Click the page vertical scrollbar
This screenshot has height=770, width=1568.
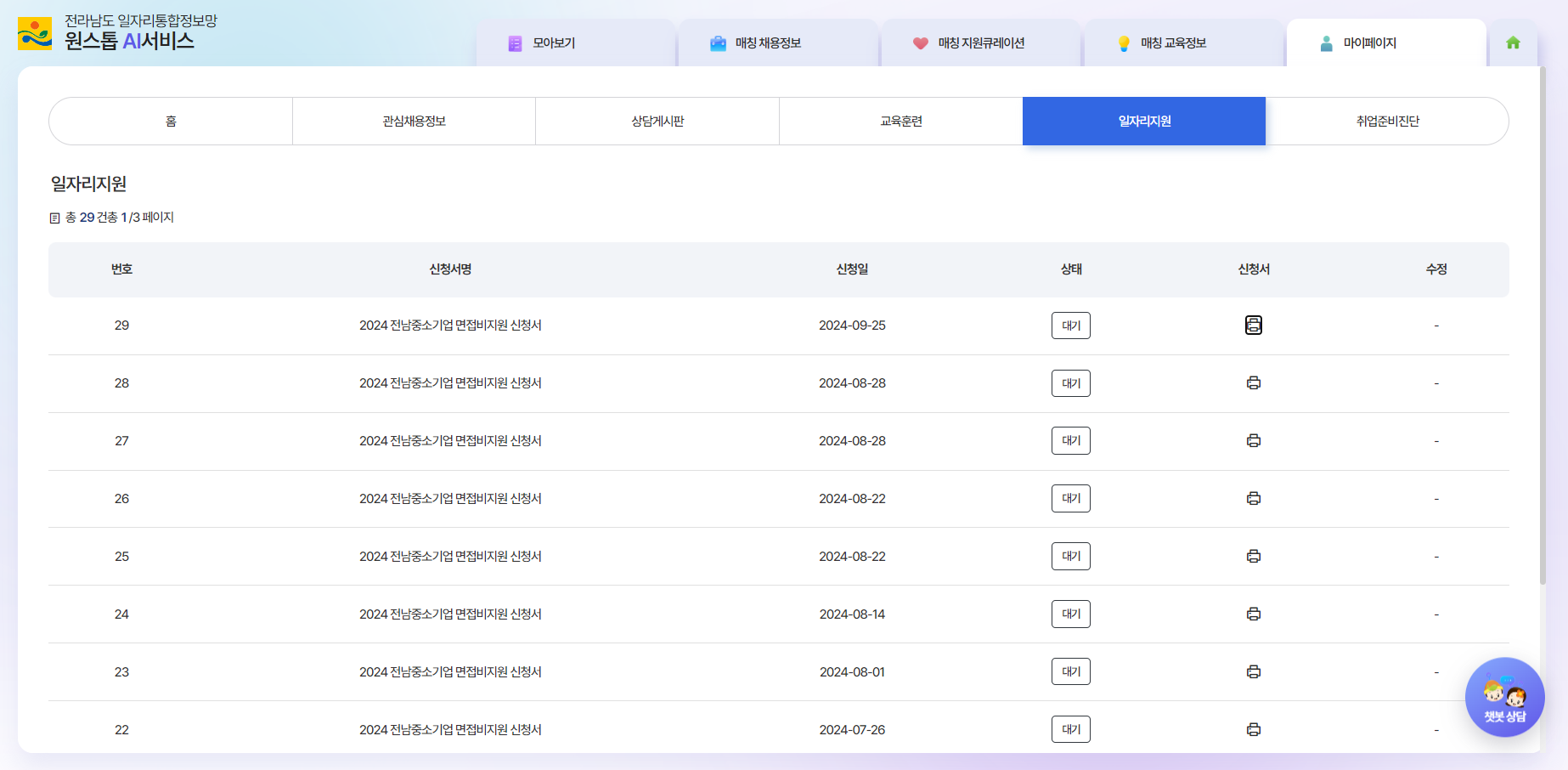[x=1543, y=326]
